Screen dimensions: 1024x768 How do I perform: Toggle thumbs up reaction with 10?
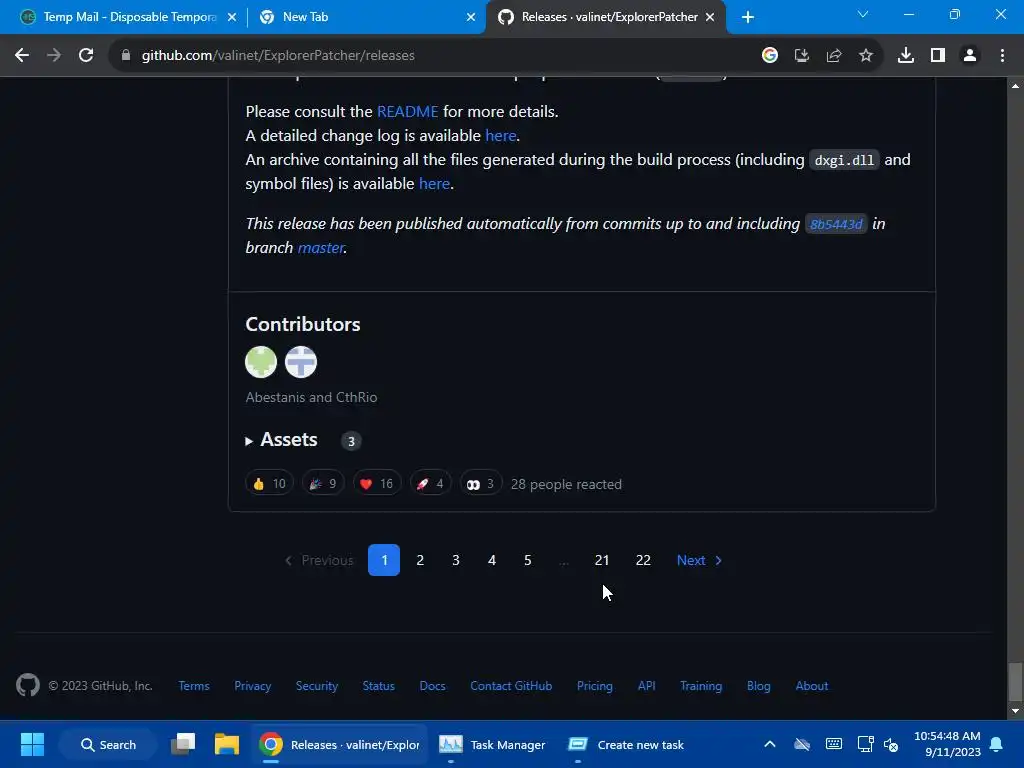tap(270, 484)
